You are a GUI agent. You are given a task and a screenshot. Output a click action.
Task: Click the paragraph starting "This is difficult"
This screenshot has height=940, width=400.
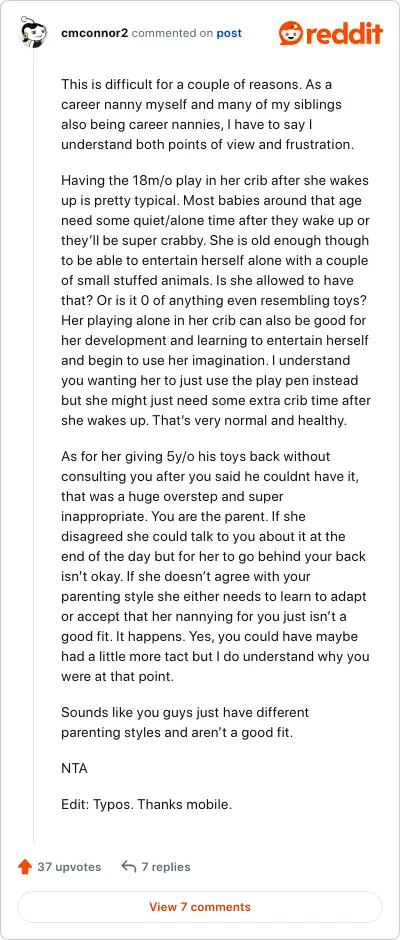(x=211, y=115)
